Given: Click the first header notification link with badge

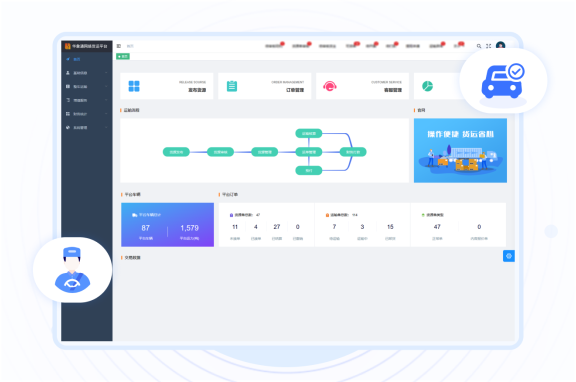Looking at the screenshot, I should pos(274,46).
